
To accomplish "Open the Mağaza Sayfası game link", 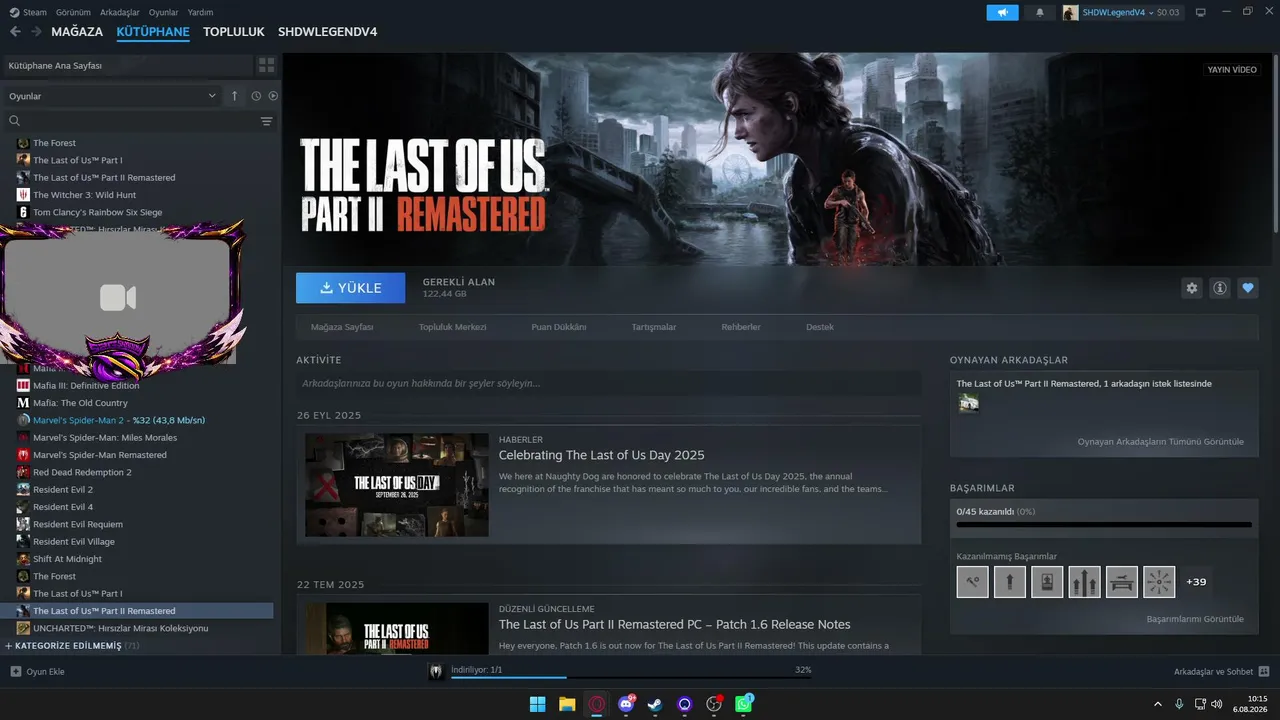I will (x=342, y=327).
